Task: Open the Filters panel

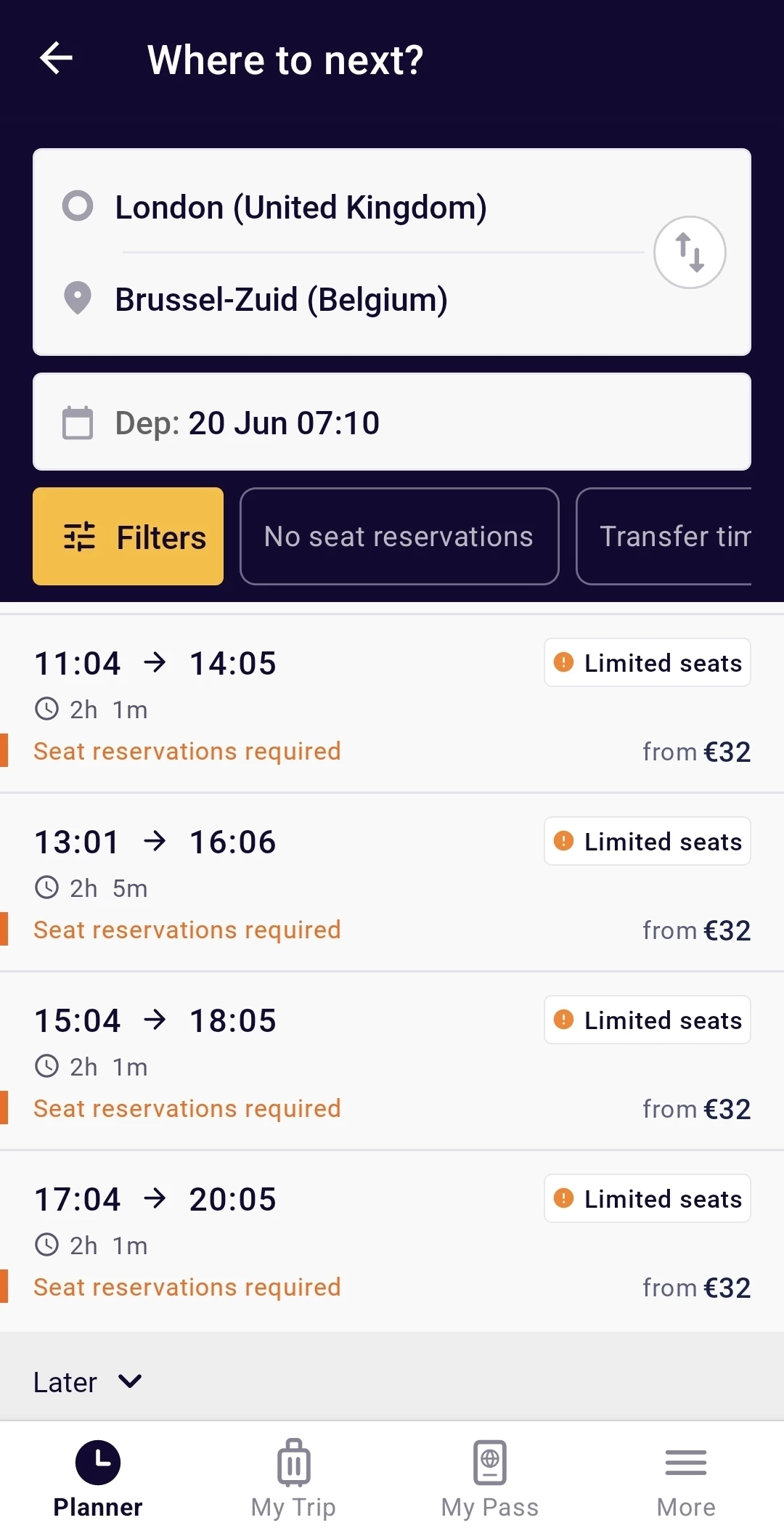Action: pos(128,537)
